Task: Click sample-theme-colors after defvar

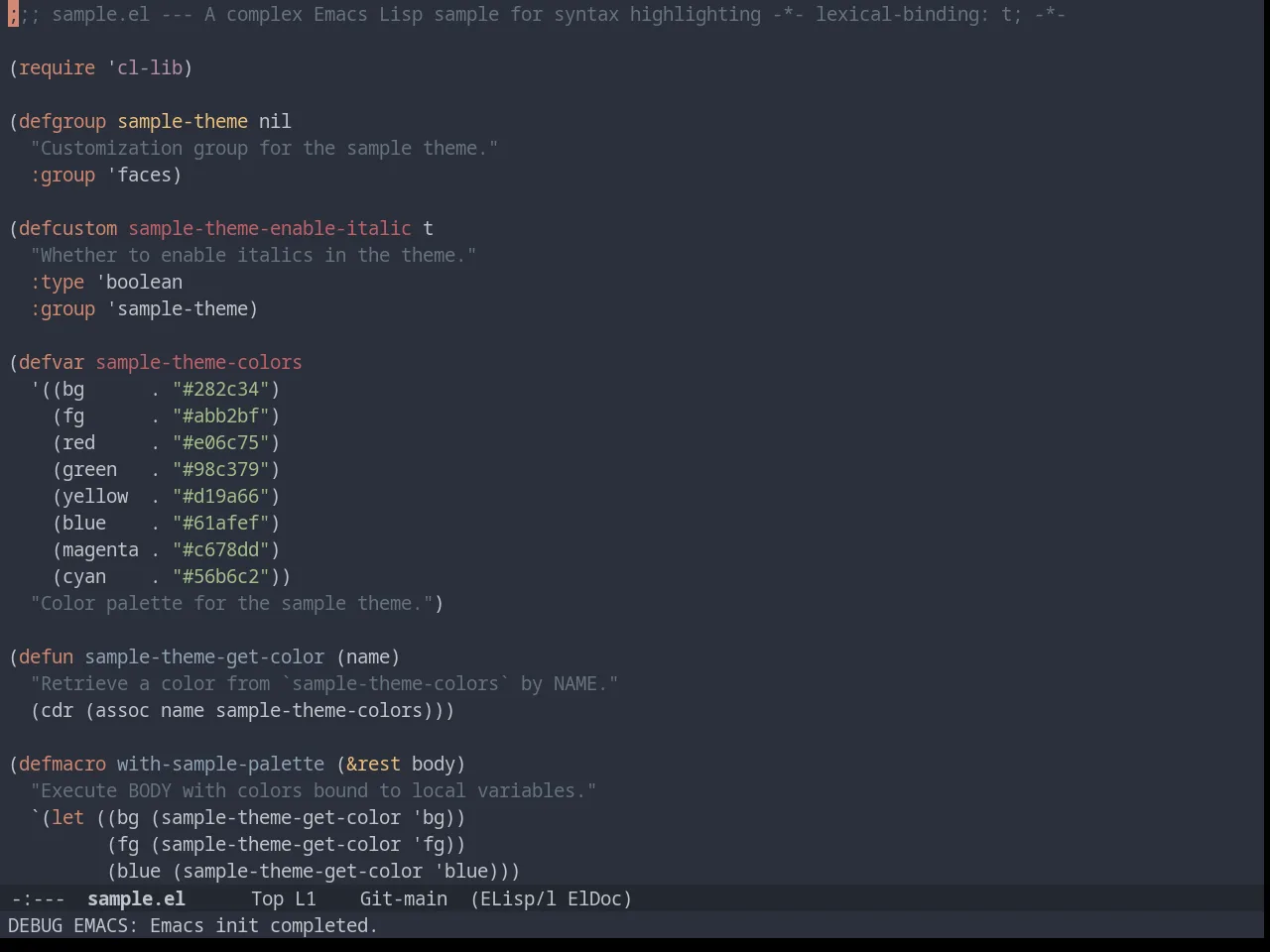Action: [198, 362]
